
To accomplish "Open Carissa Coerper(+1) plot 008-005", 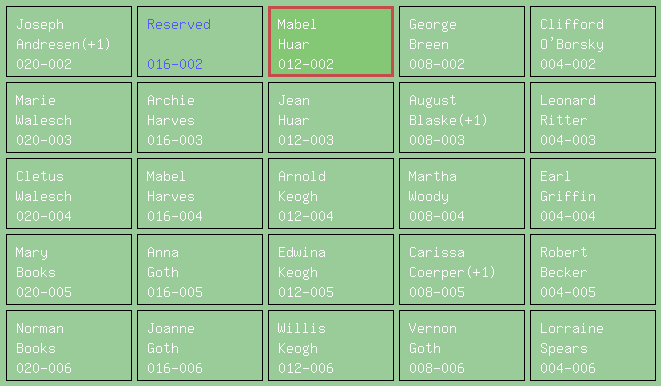I will point(462,270).
